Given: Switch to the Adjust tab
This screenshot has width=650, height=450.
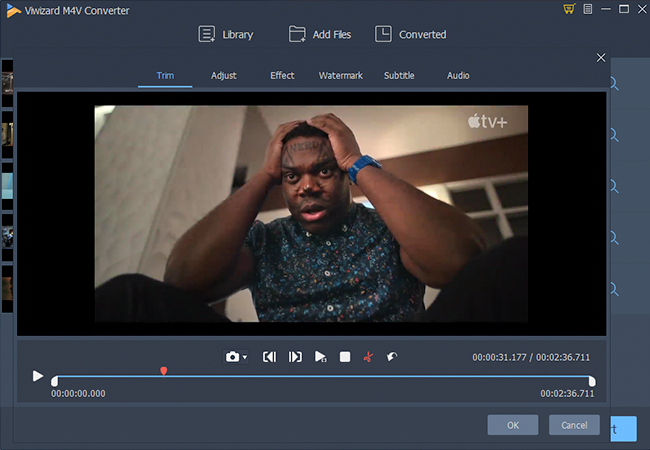Looking at the screenshot, I should 224,75.
